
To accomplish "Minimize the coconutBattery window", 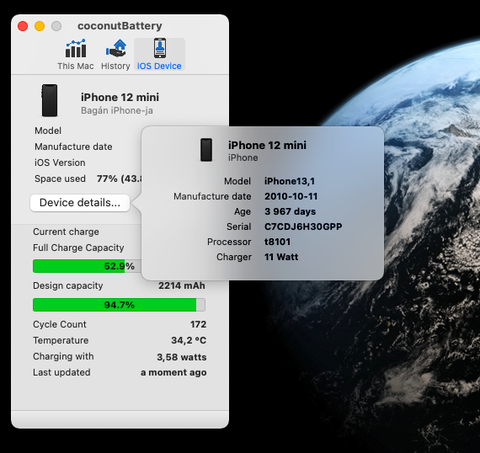I will click(40, 26).
